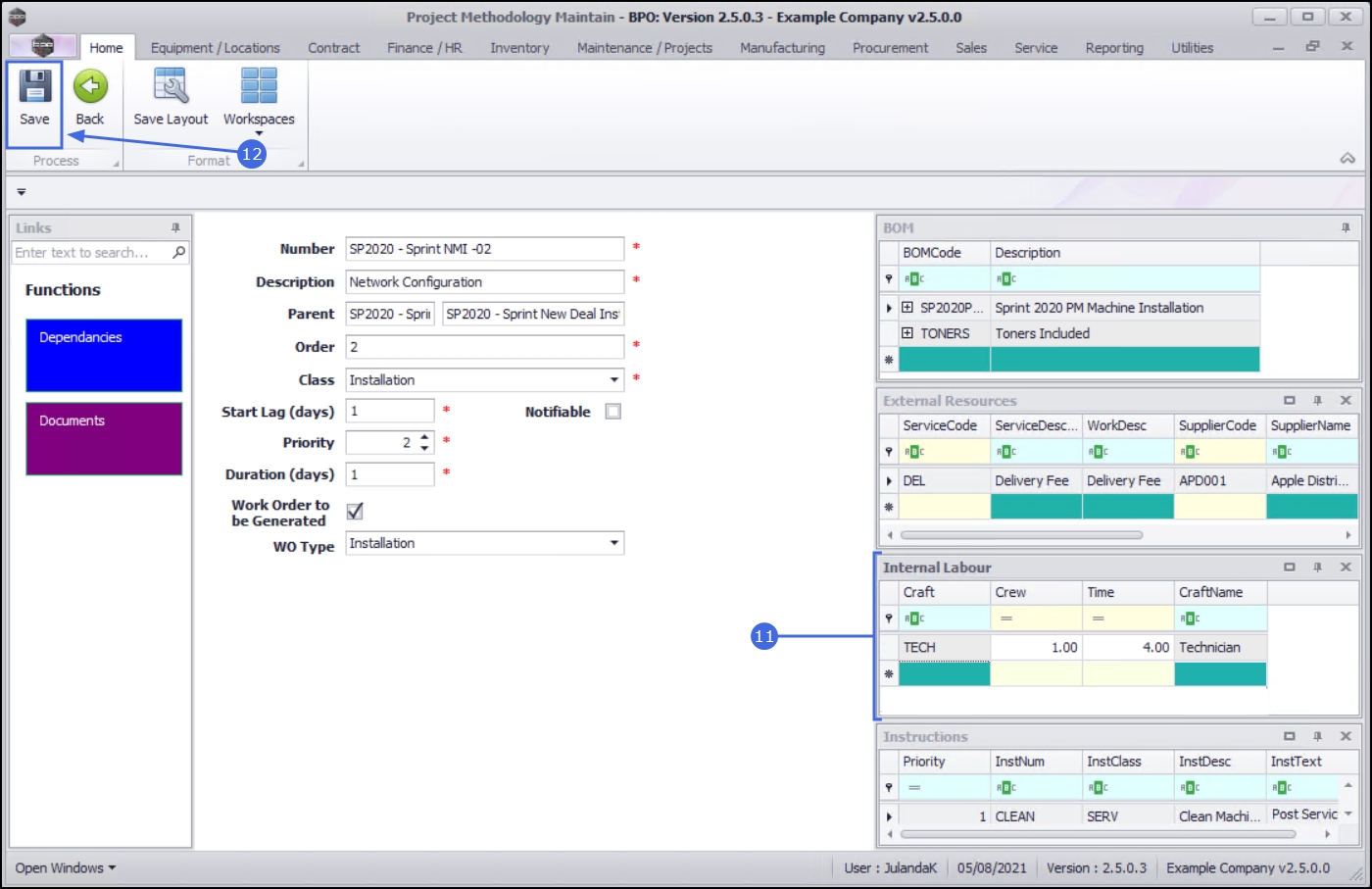Sort by the BOMCode column header
The image size is (1372, 889).
(x=945, y=253)
